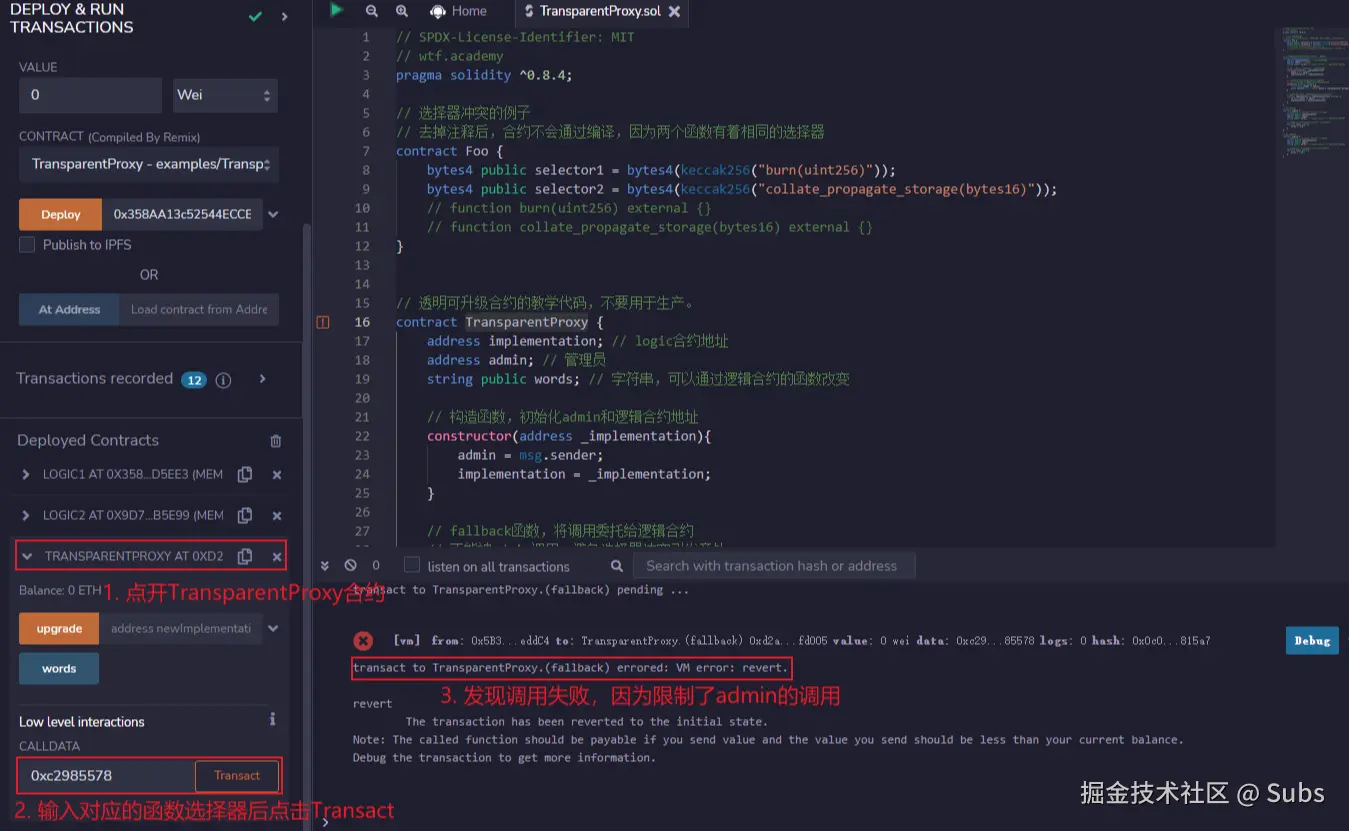Expand the upgrade function parameters chevron
1349x831 pixels.
point(273,628)
